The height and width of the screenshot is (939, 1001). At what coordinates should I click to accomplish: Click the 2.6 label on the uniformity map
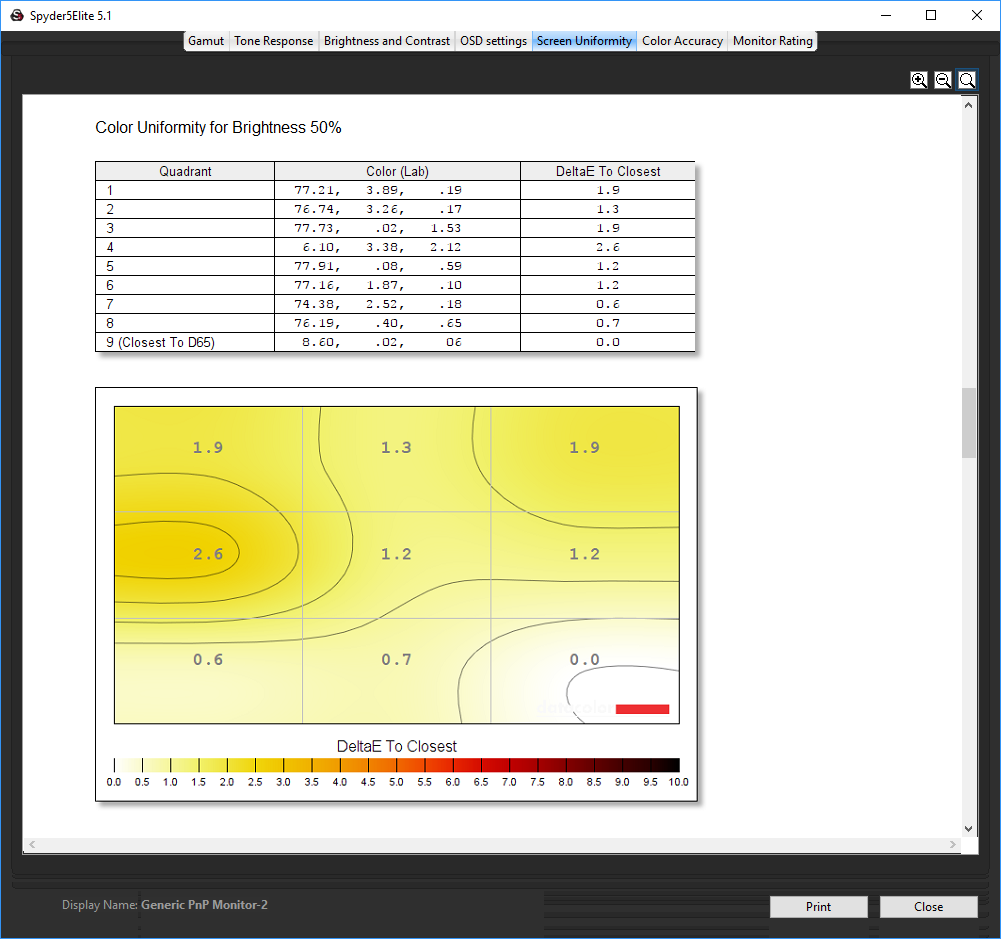click(x=208, y=554)
